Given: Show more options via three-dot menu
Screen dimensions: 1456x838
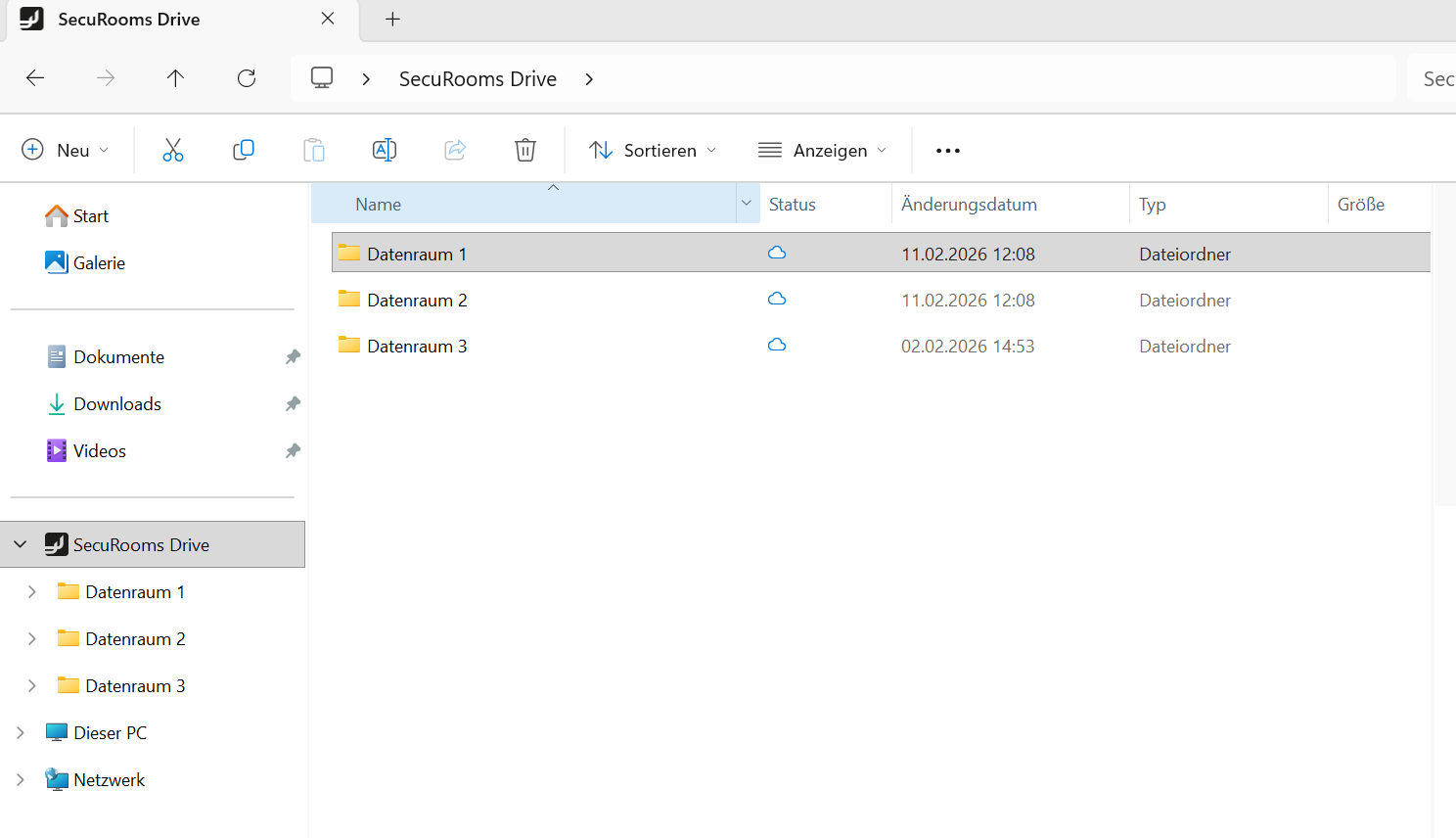Looking at the screenshot, I should click(947, 151).
